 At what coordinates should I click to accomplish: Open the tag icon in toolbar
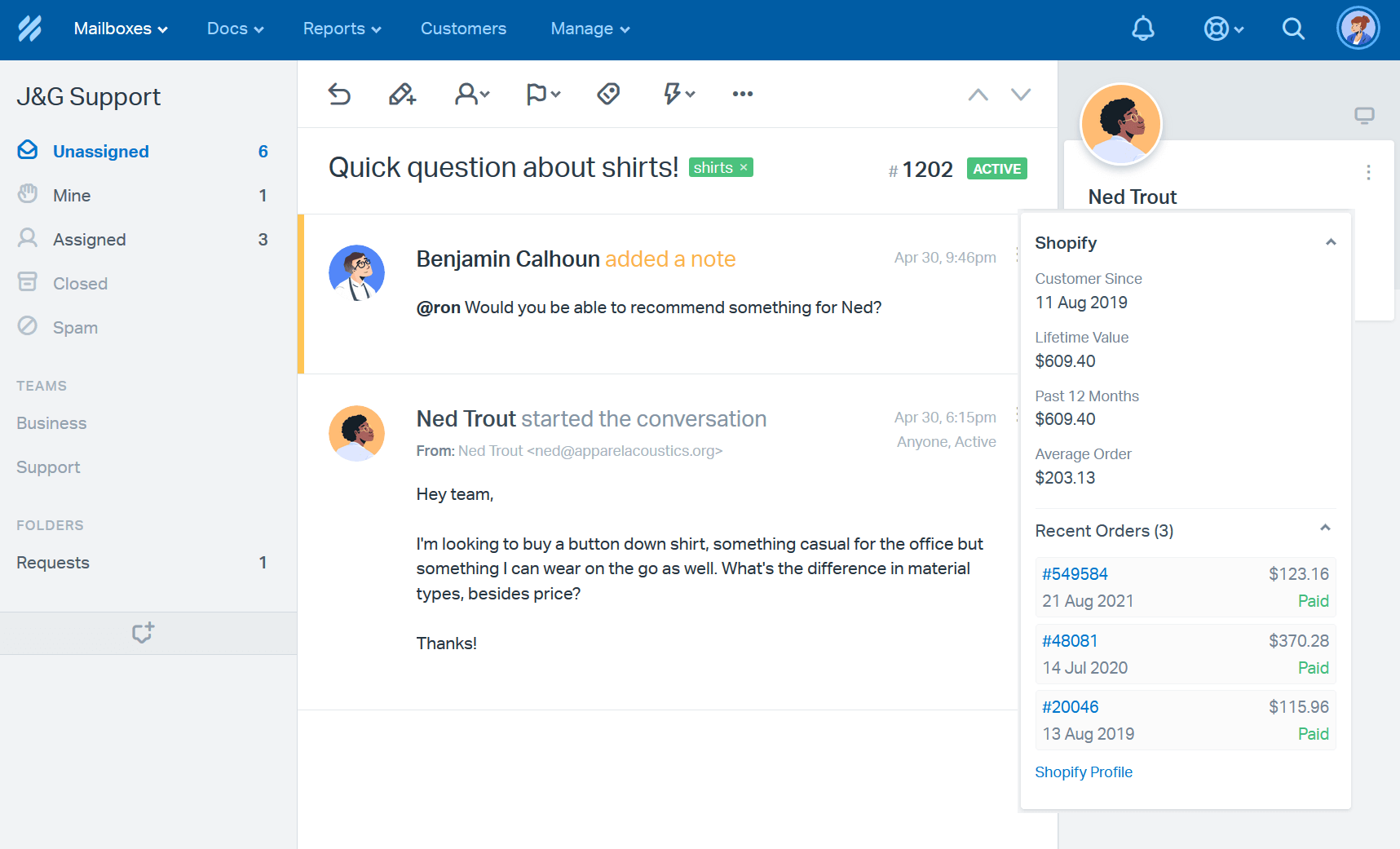click(x=608, y=95)
